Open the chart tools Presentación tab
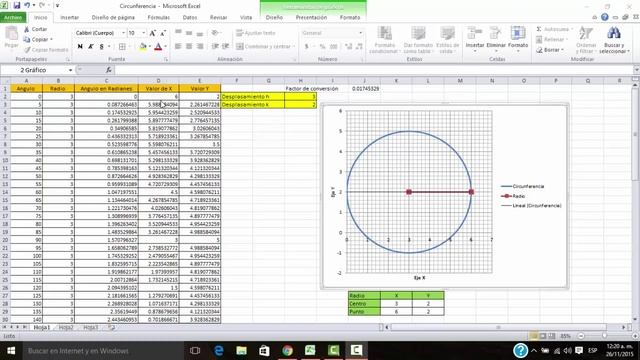This screenshot has width=640, height=360. [x=311, y=18]
